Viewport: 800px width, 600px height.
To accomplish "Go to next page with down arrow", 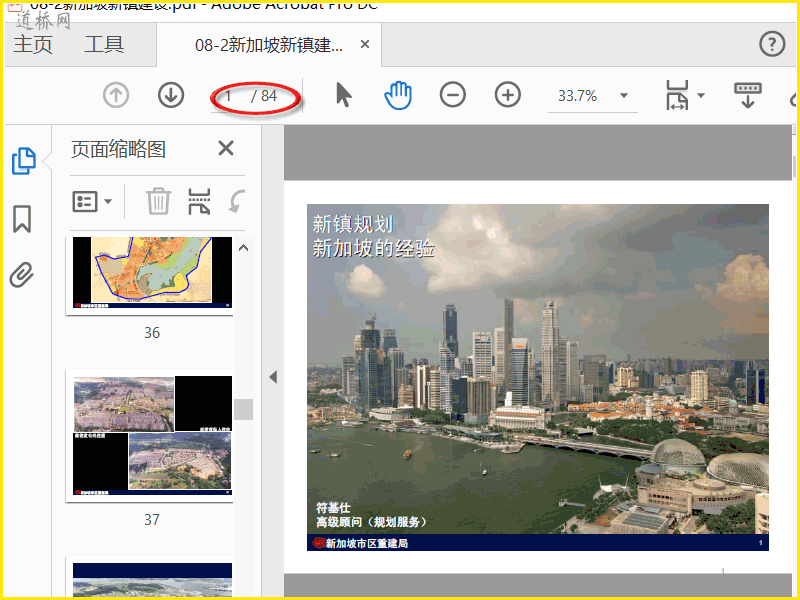I will pyautogui.click(x=171, y=95).
